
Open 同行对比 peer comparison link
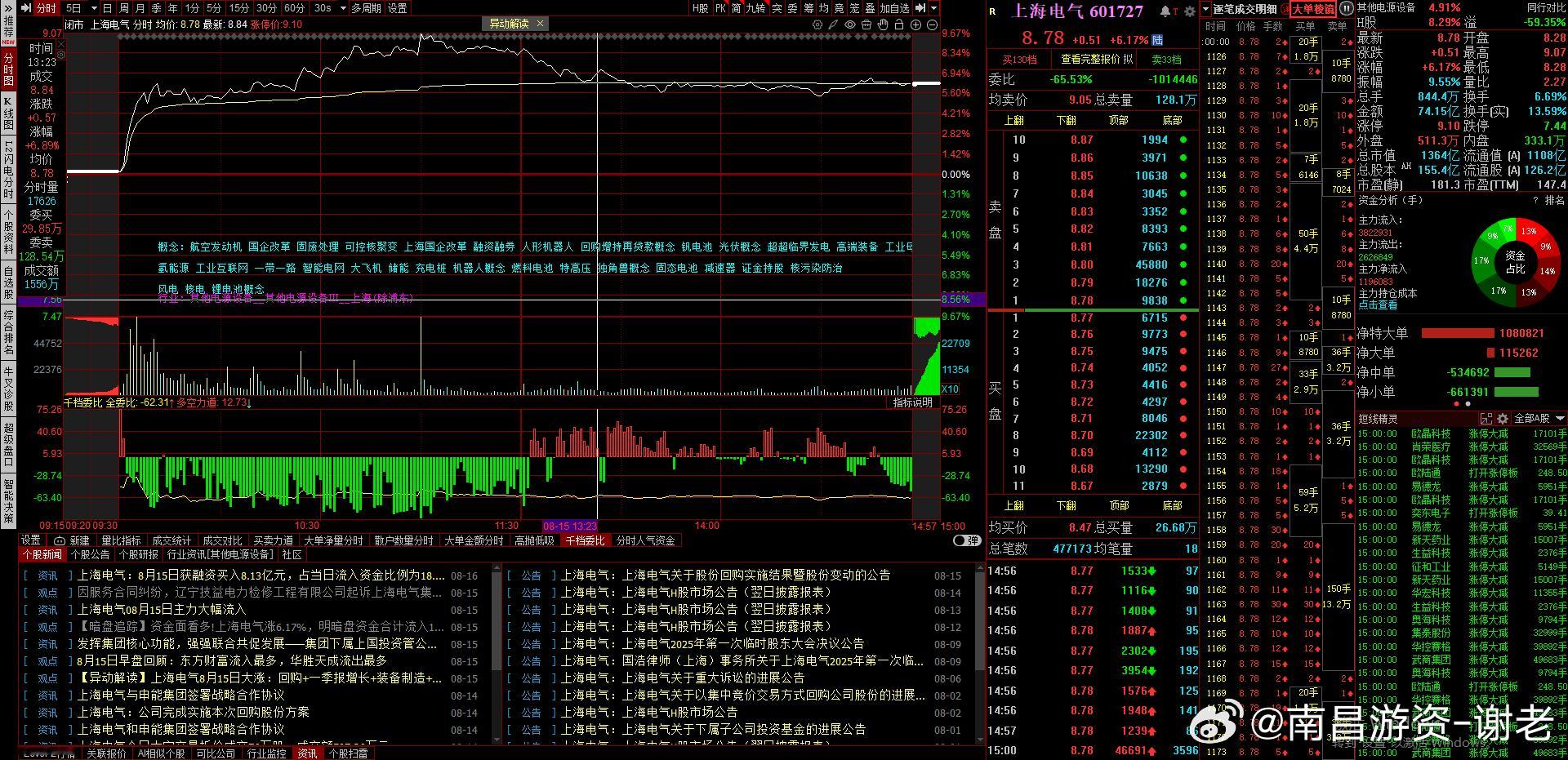(1546, 7)
